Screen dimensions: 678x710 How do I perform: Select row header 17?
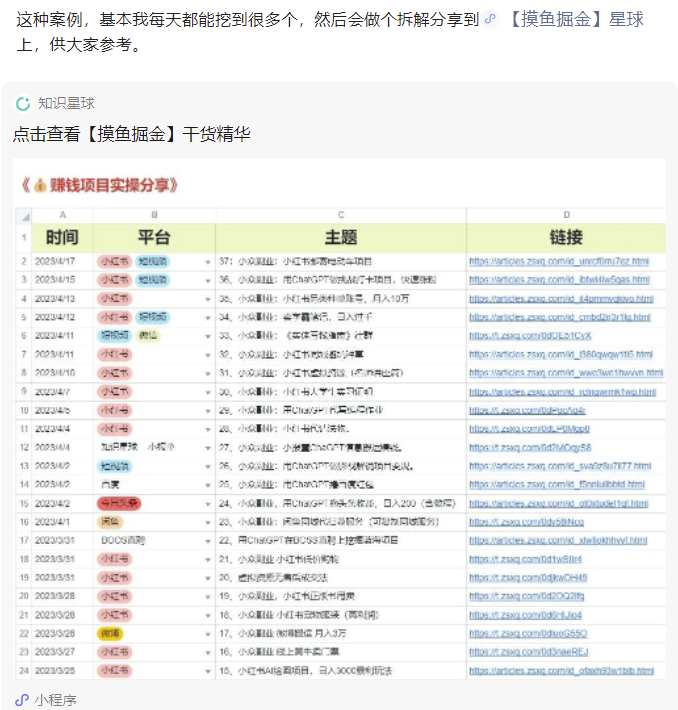(24, 541)
